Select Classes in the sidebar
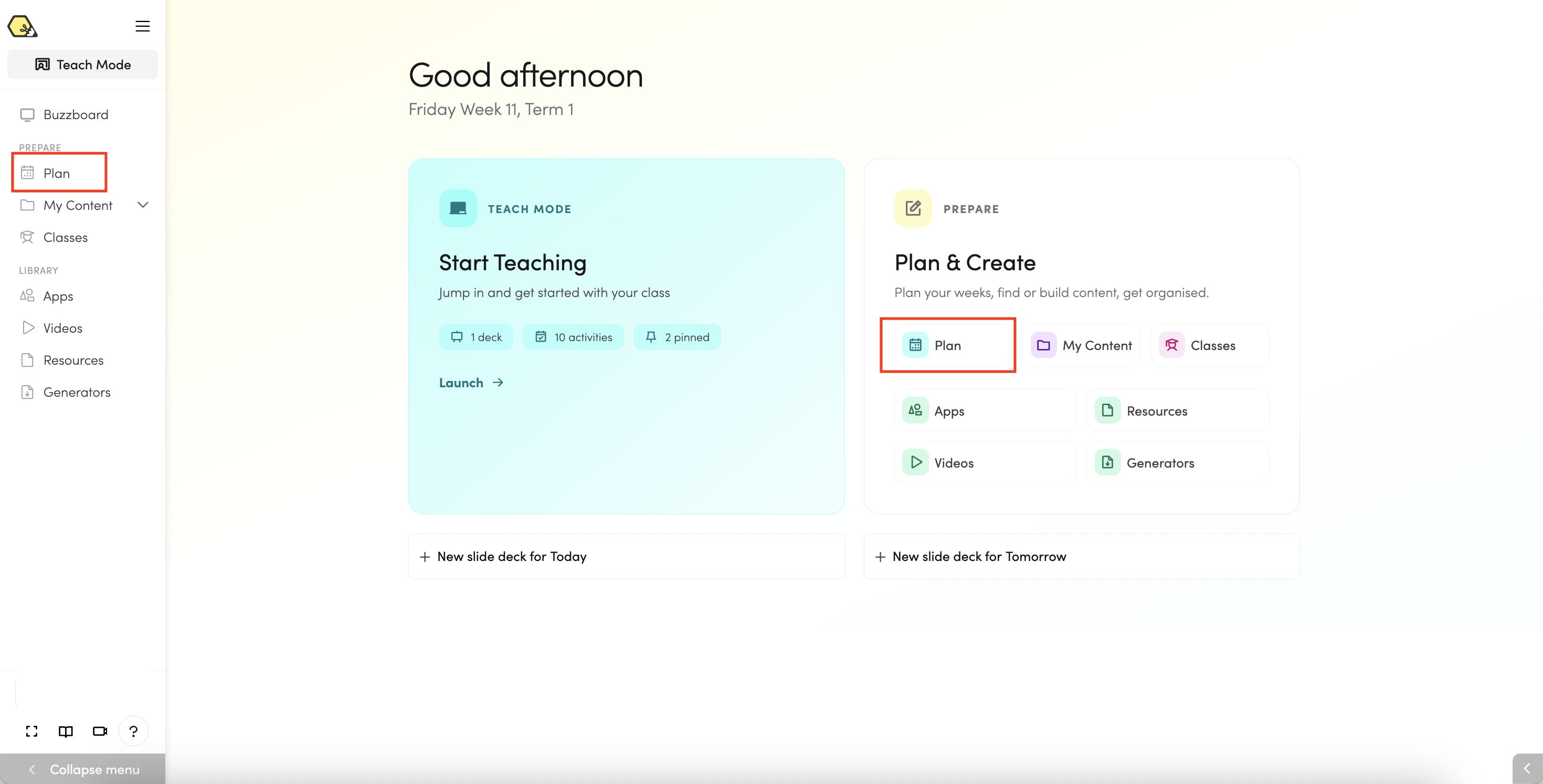 coord(65,237)
